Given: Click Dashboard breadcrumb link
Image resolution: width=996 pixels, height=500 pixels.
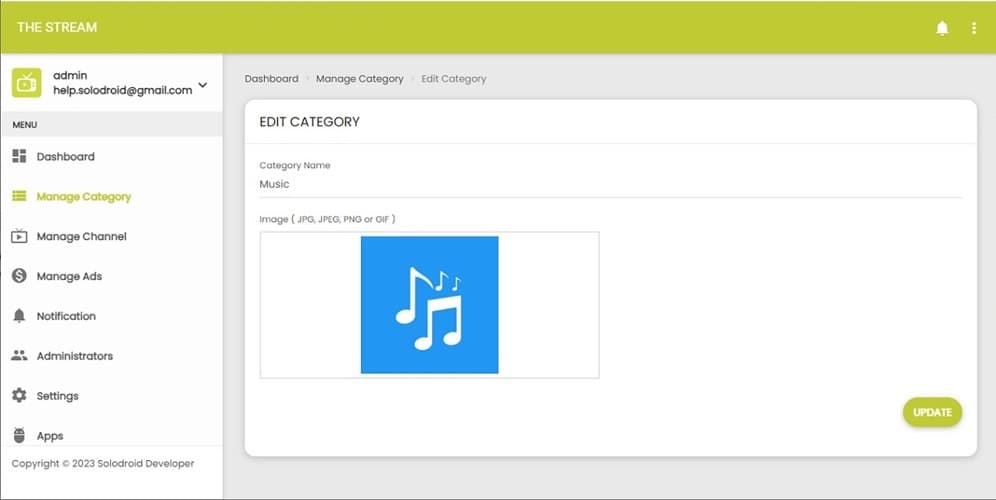Looking at the screenshot, I should point(271,79).
